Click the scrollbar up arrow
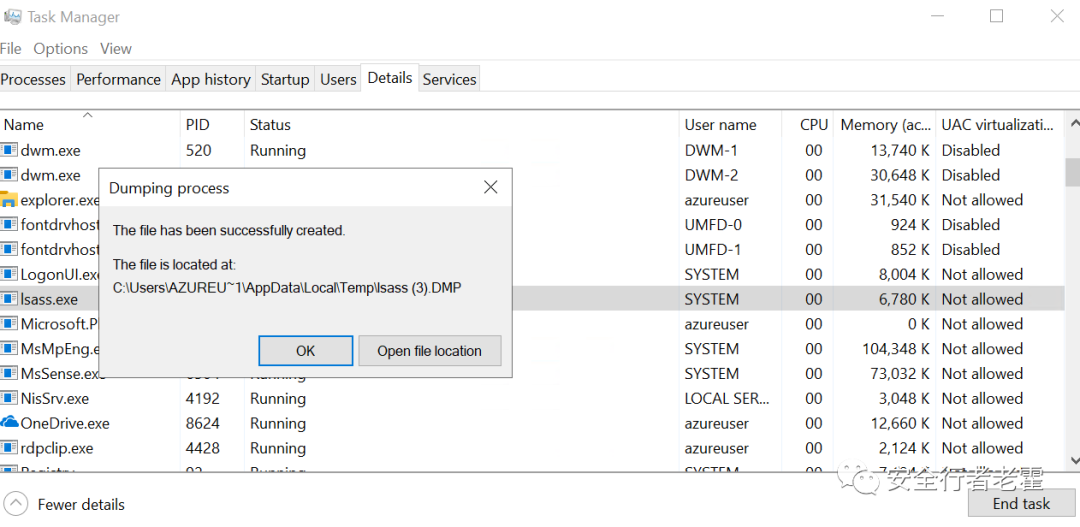Screen dimensions: 1080x527 1072,125
